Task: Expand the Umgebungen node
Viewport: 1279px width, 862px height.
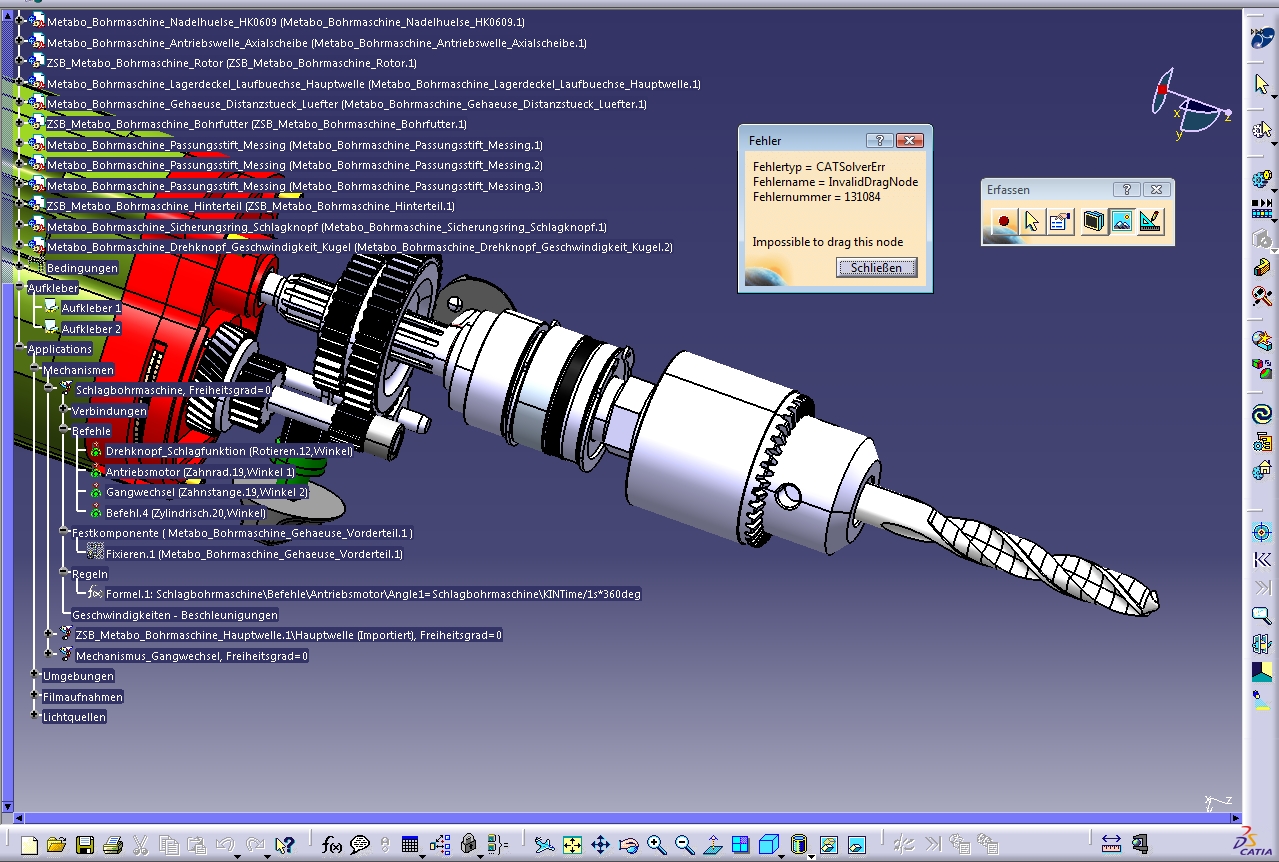Action: click(x=35, y=676)
